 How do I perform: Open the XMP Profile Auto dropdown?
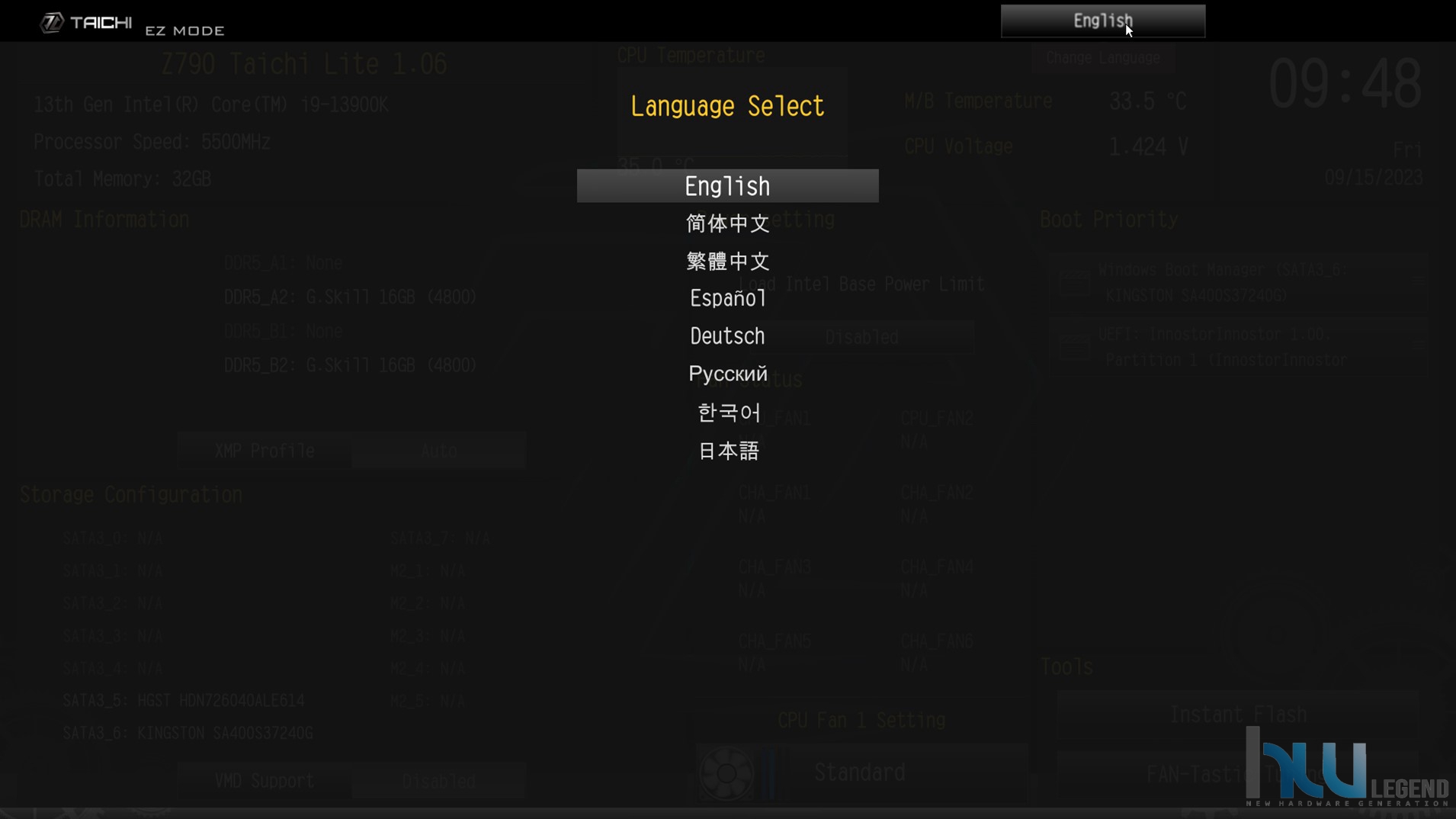(x=438, y=451)
